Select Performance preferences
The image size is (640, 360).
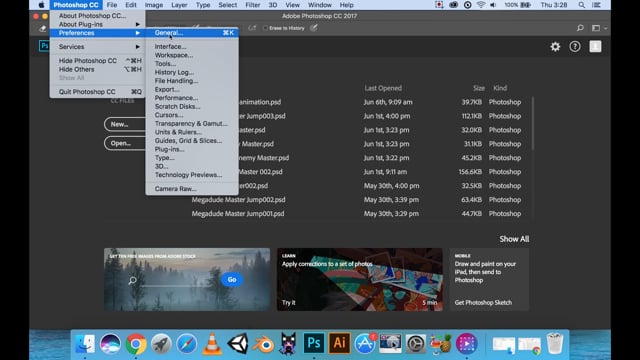[192, 98]
